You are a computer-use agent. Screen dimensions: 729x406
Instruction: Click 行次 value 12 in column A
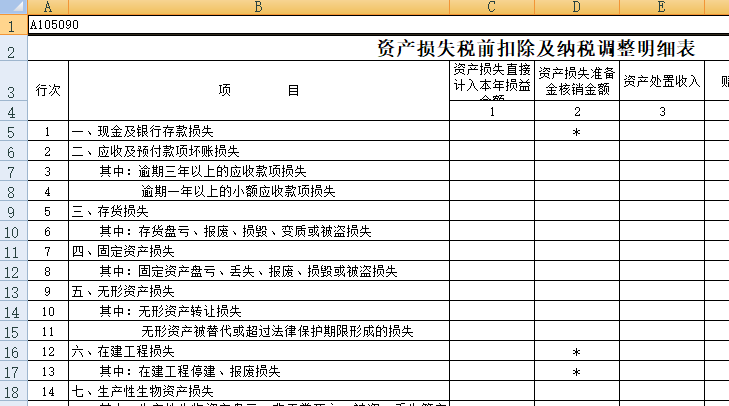click(48, 351)
